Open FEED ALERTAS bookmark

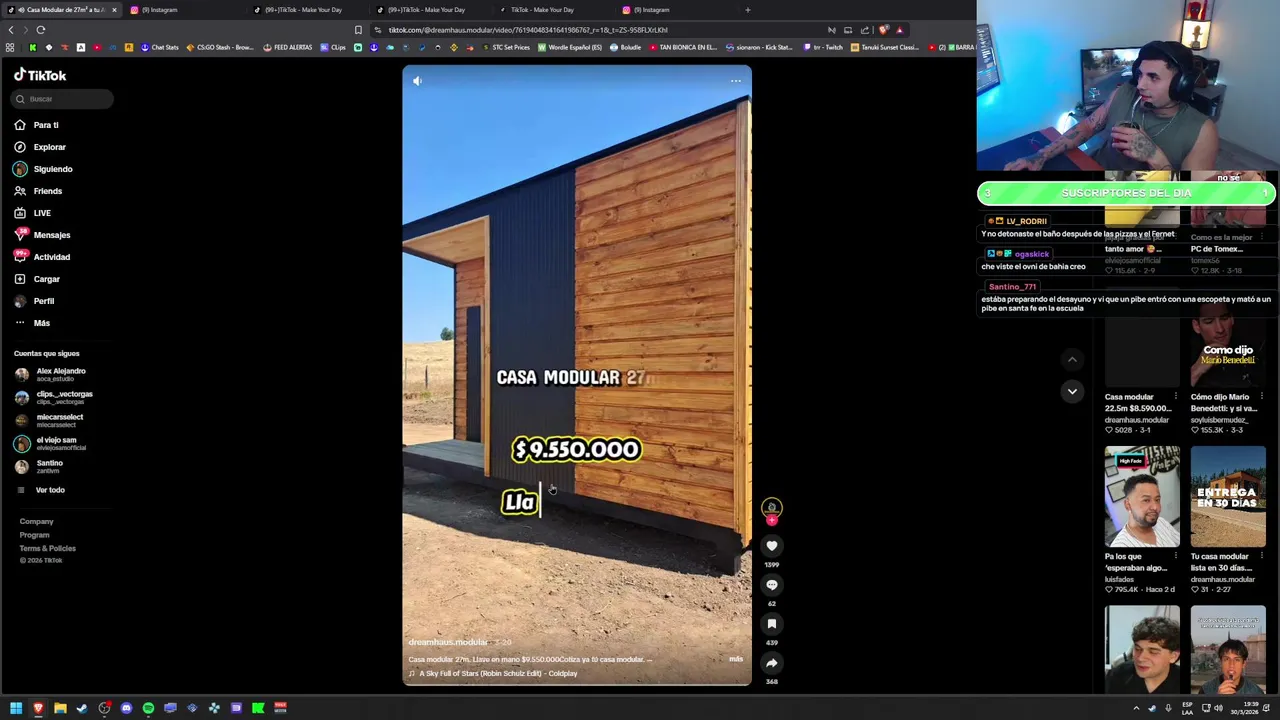pos(288,47)
